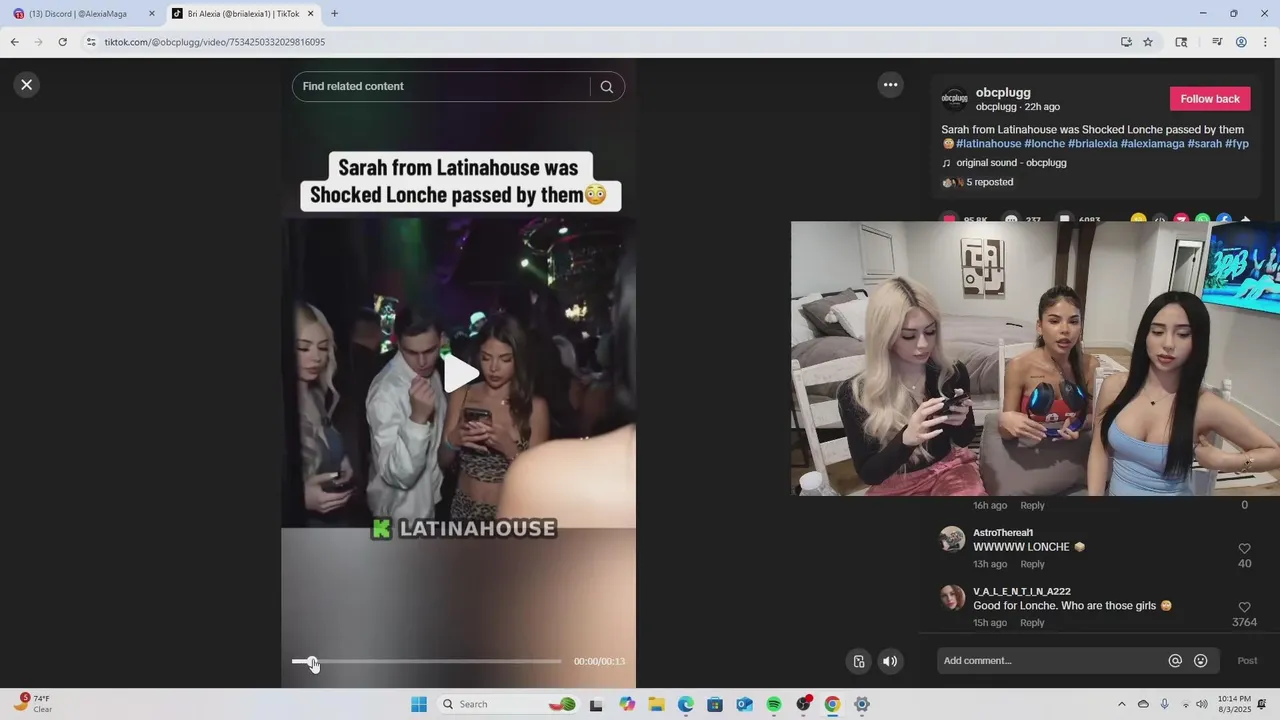This screenshot has width=1280, height=720.
Task: Click the install app icon in address bar
Action: (1126, 42)
